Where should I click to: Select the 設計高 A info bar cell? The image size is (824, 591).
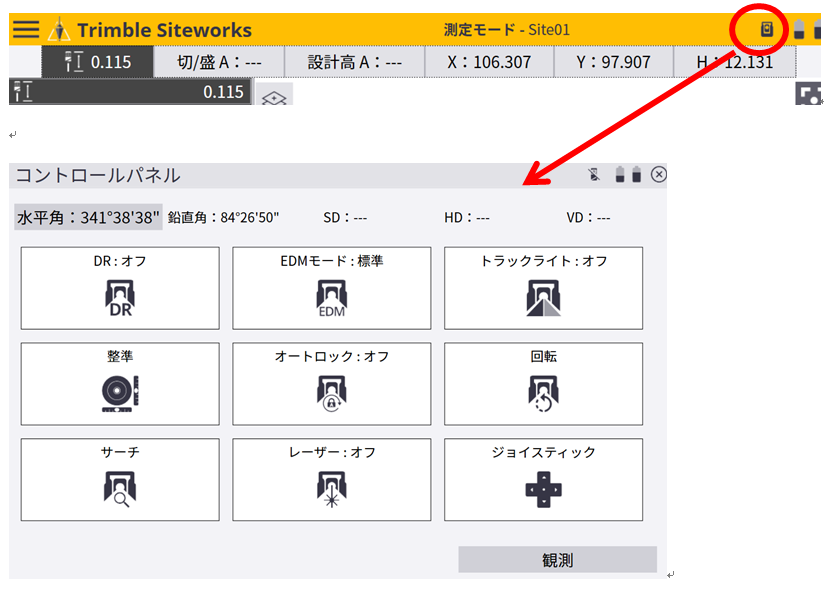[354, 62]
